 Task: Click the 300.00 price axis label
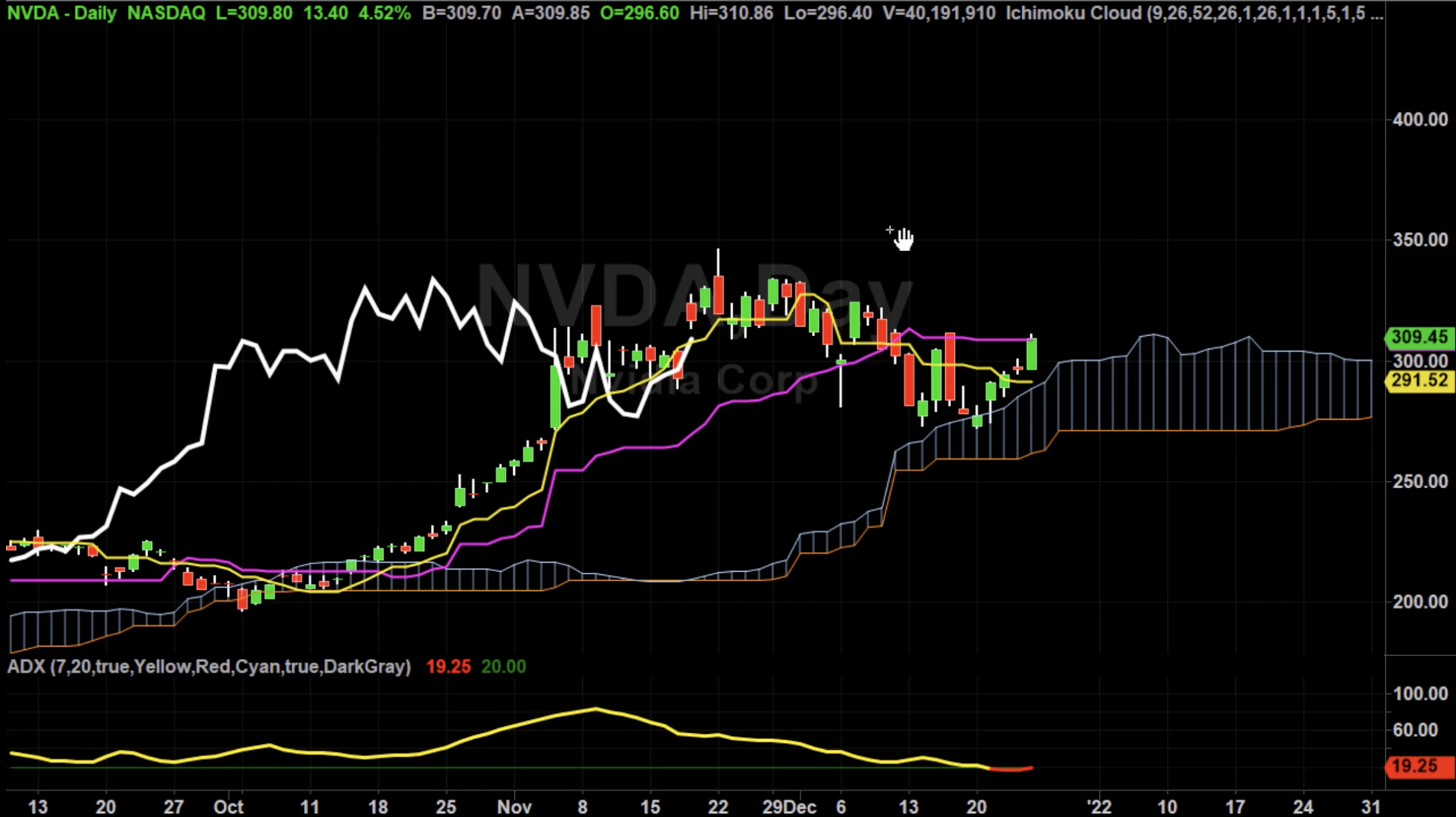pos(1420,360)
